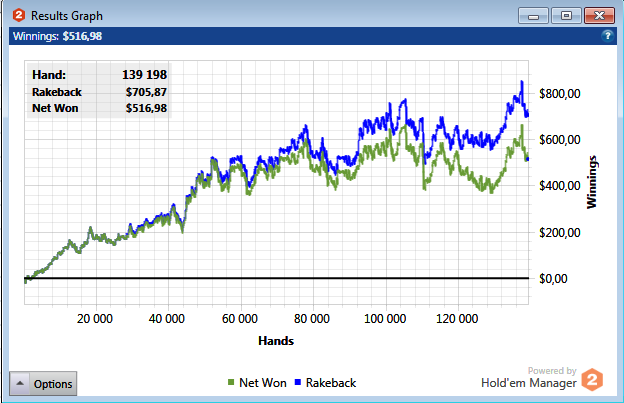Viewport: 624px width, 403px height.
Task: Minimize the Results Graph window
Action: [533, 16]
